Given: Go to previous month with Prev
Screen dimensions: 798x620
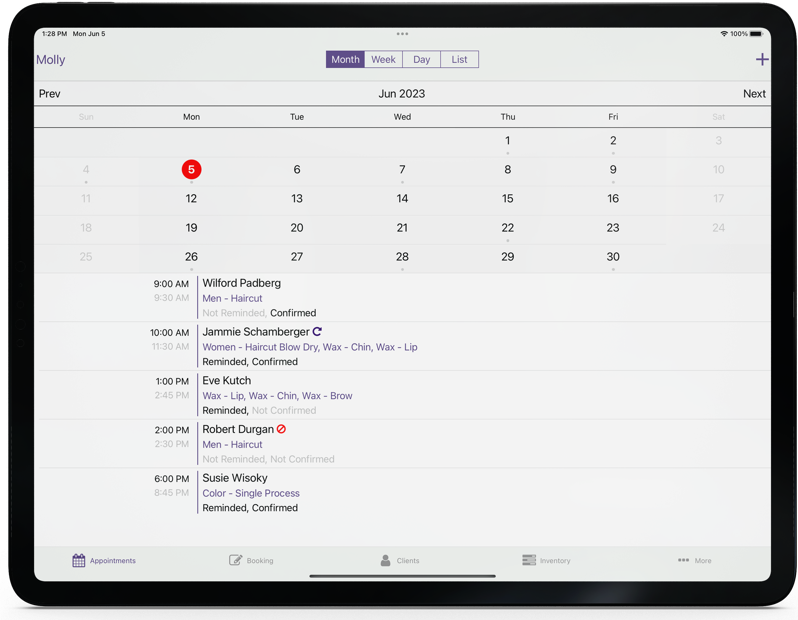Looking at the screenshot, I should coord(49,94).
